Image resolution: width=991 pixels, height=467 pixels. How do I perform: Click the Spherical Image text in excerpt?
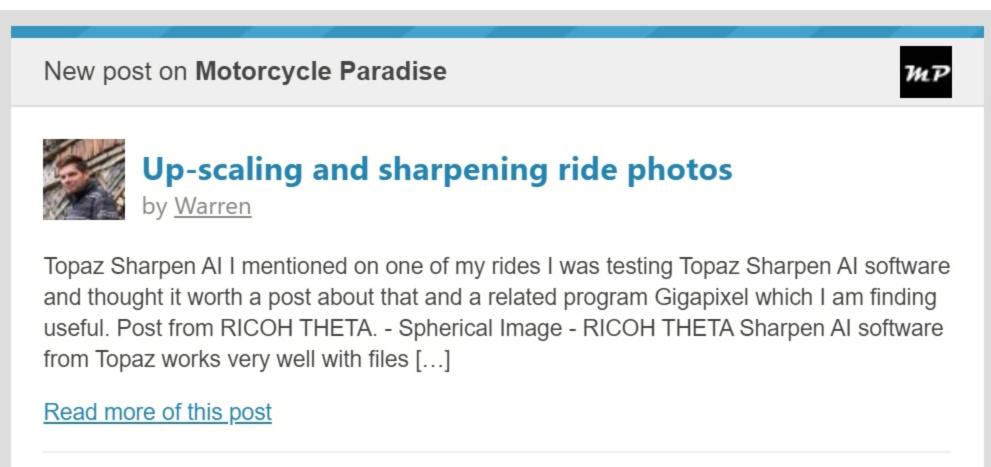tap(480, 329)
